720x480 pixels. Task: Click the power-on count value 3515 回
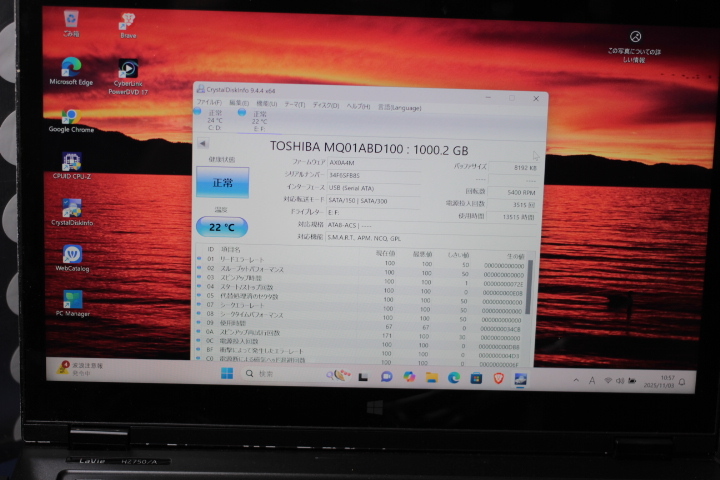(x=512, y=205)
